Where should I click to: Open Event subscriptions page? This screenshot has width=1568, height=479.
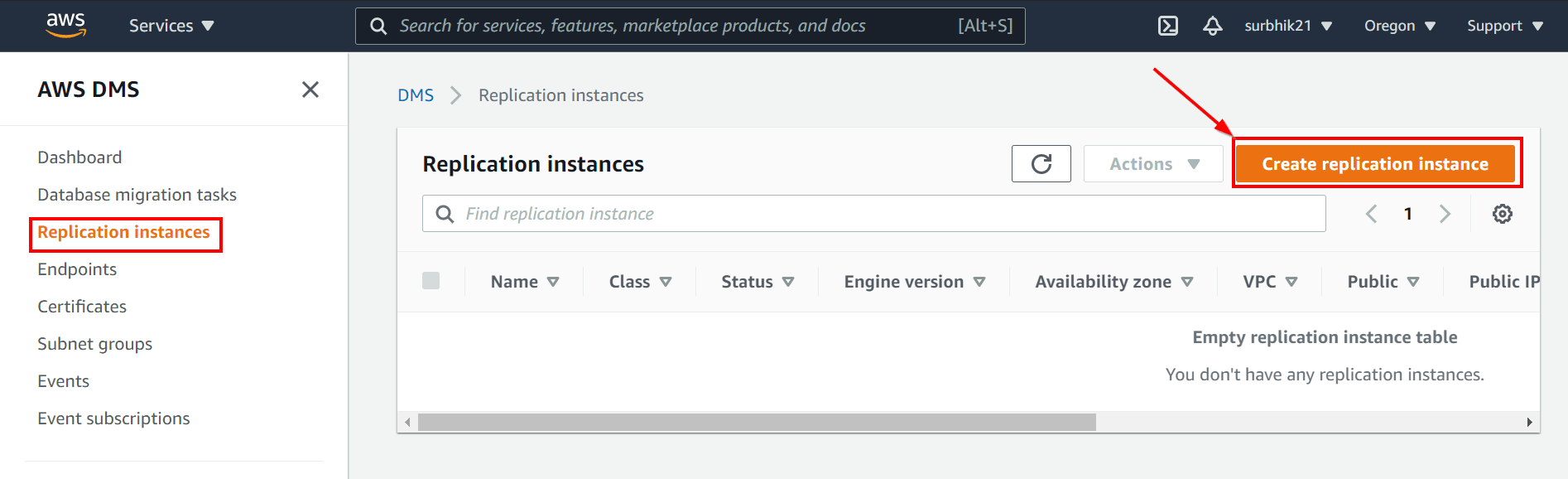click(x=113, y=419)
